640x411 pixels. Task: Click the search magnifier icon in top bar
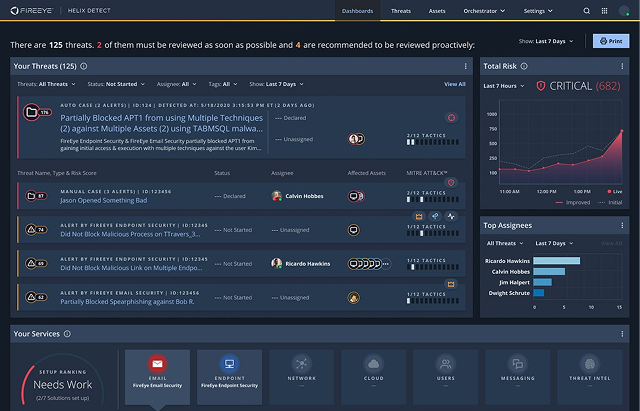point(586,11)
